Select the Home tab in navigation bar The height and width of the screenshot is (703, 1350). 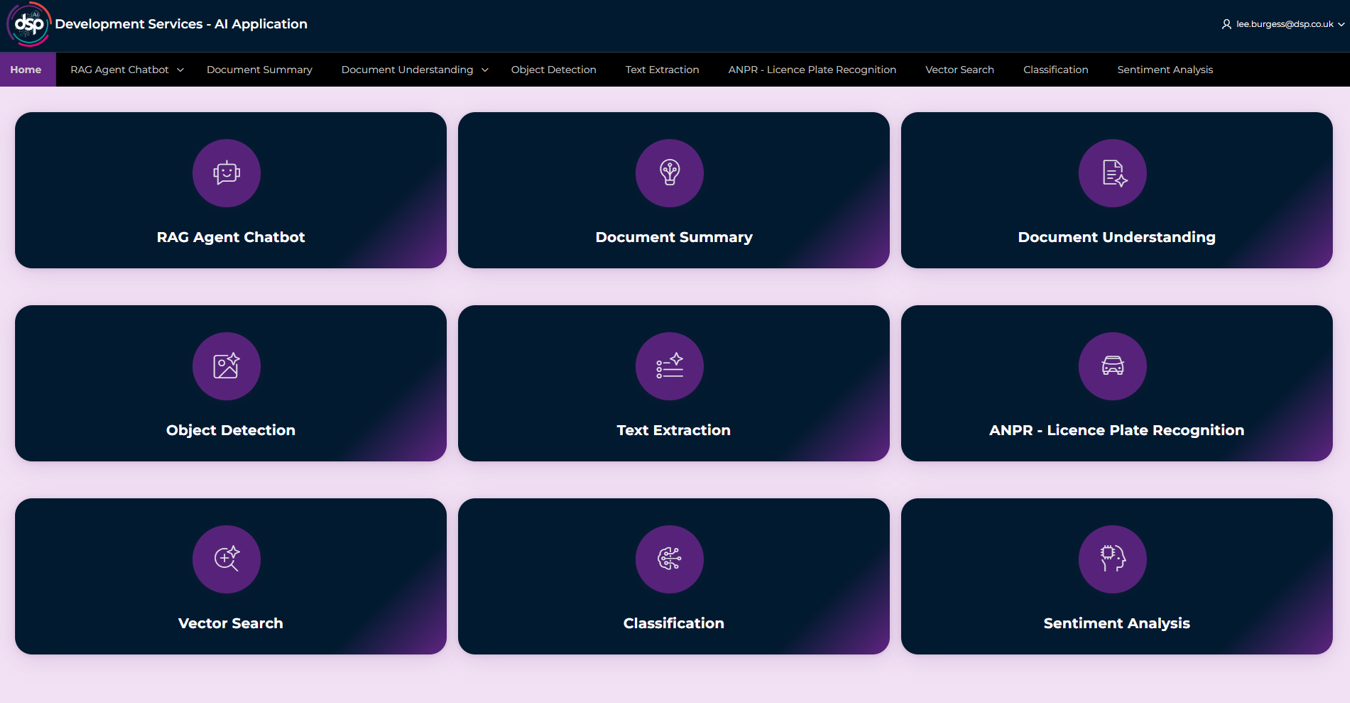tap(26, 70)
